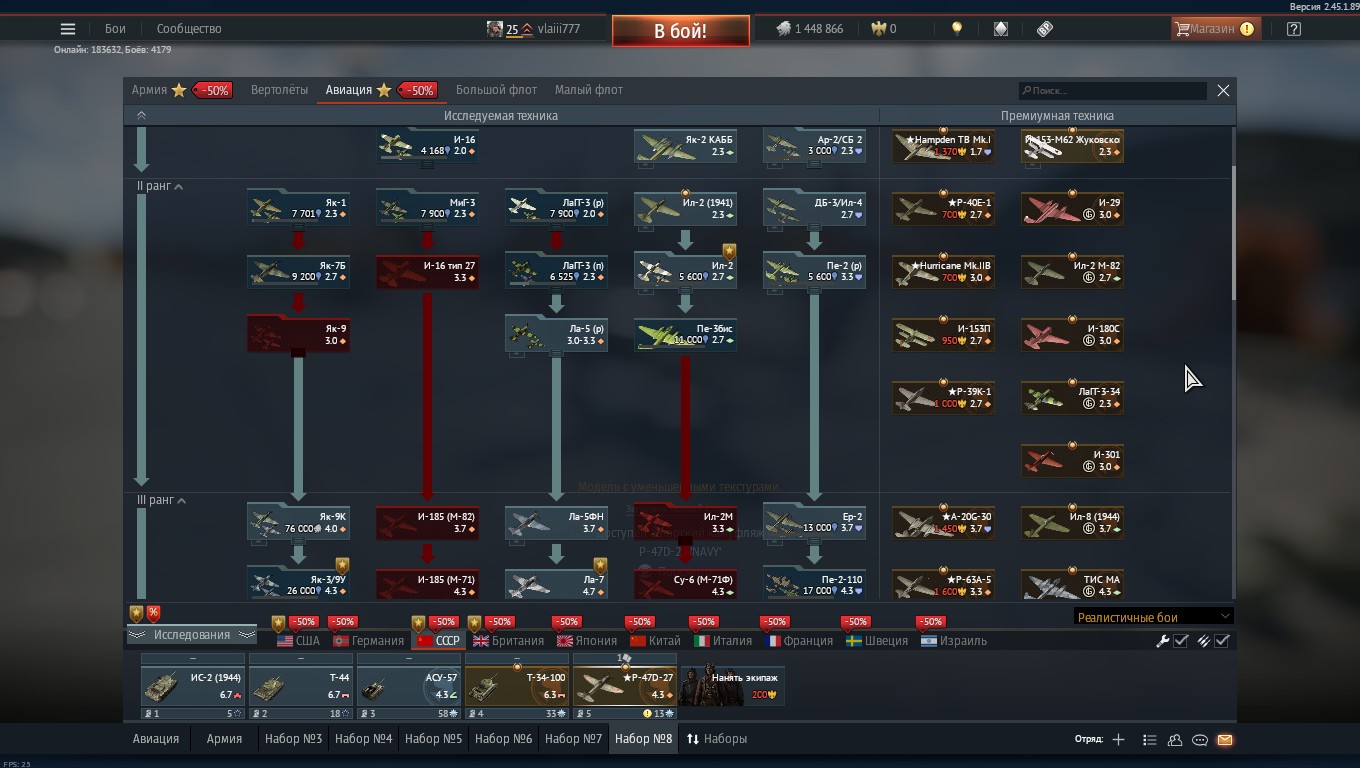Switch to the Вертолёты tab
The width and height of the screenshot is (1360, 768).
pyautogui.click(x=279, y=90)
